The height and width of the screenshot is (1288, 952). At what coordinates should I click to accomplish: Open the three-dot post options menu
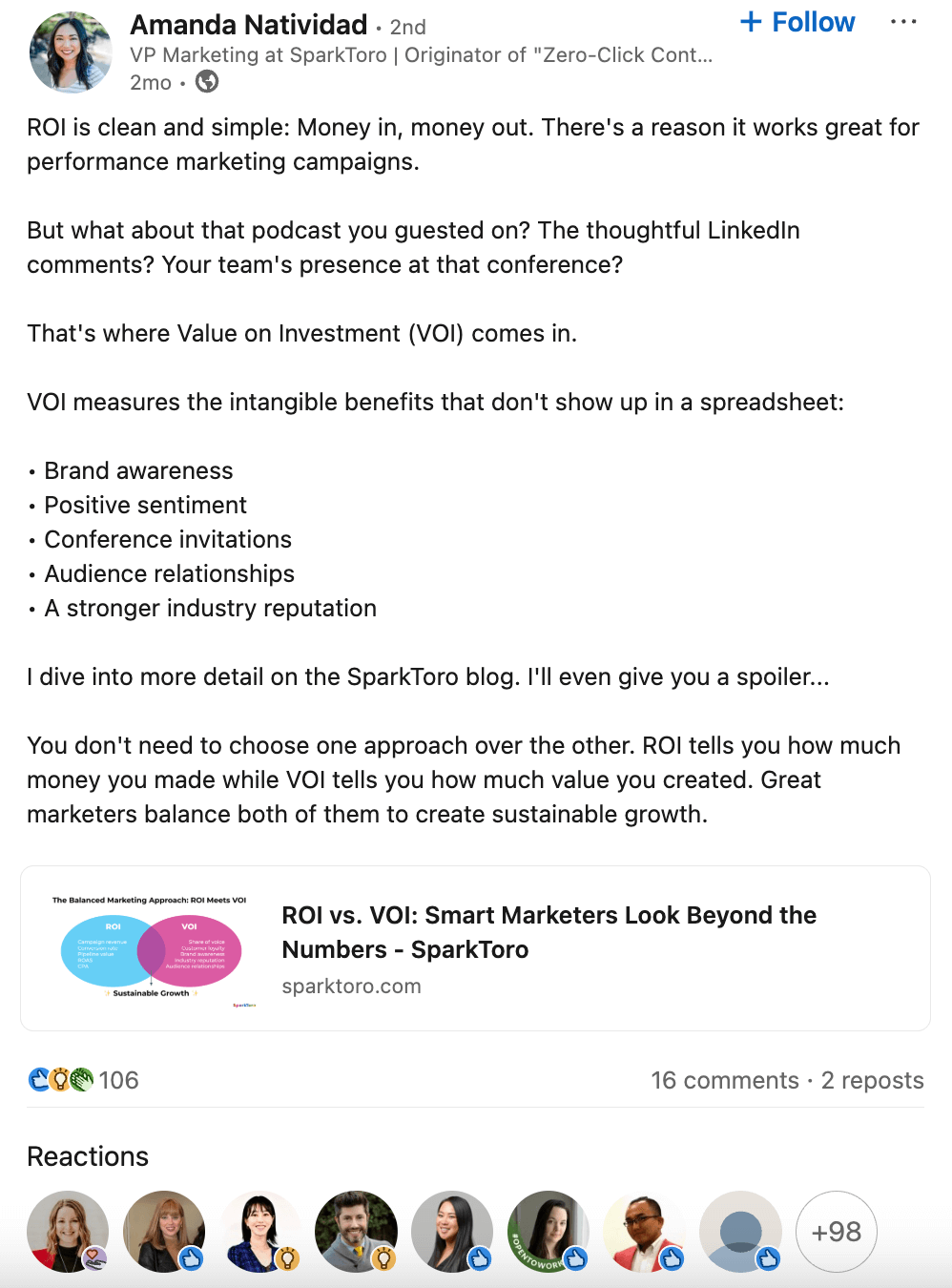(902, 22)
